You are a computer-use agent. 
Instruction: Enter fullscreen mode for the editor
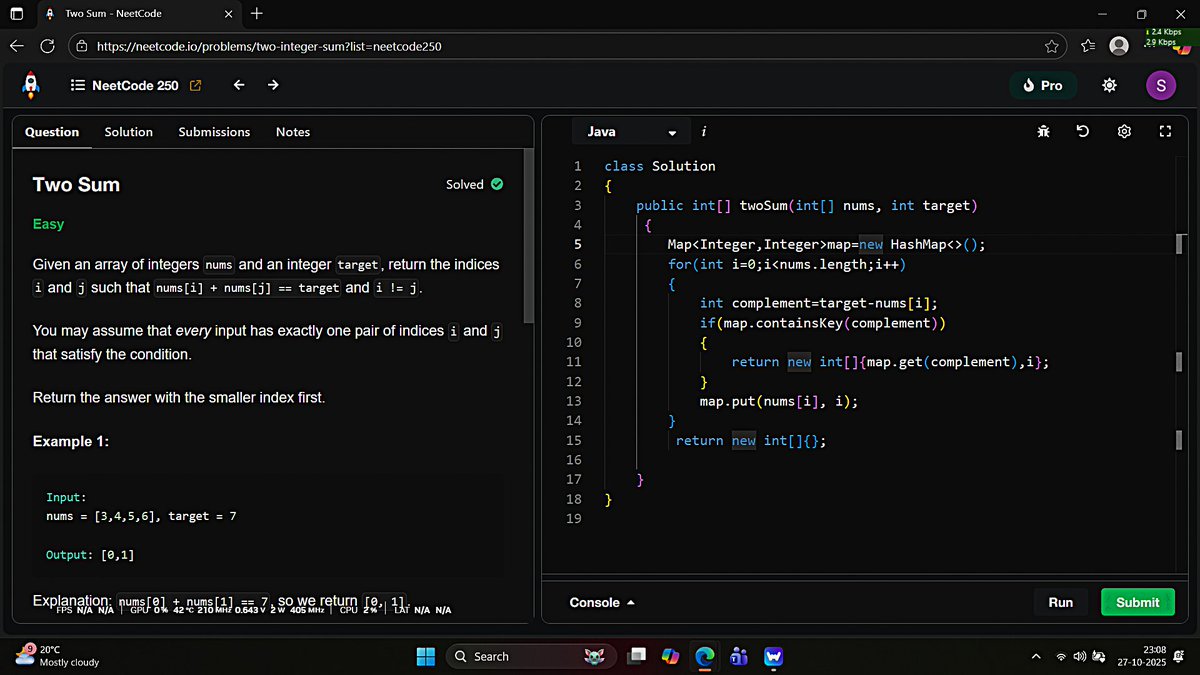1163,131
